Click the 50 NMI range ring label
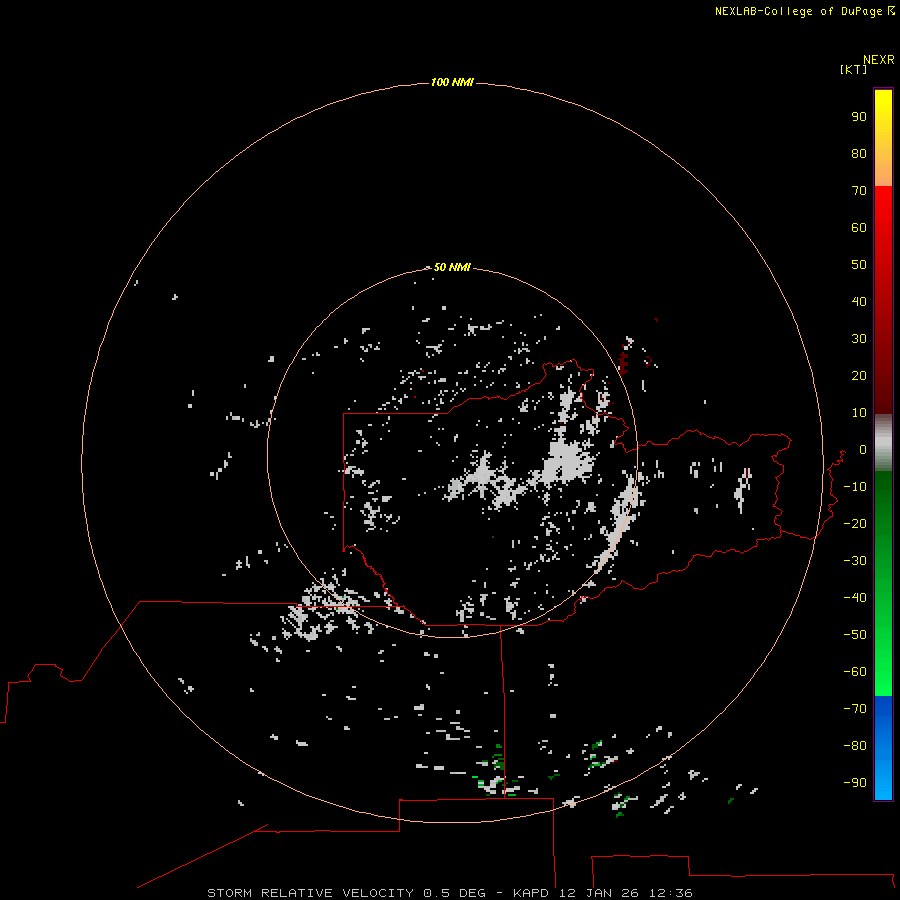The height and width of the screenshot is (900, 900). coord(452,267)
